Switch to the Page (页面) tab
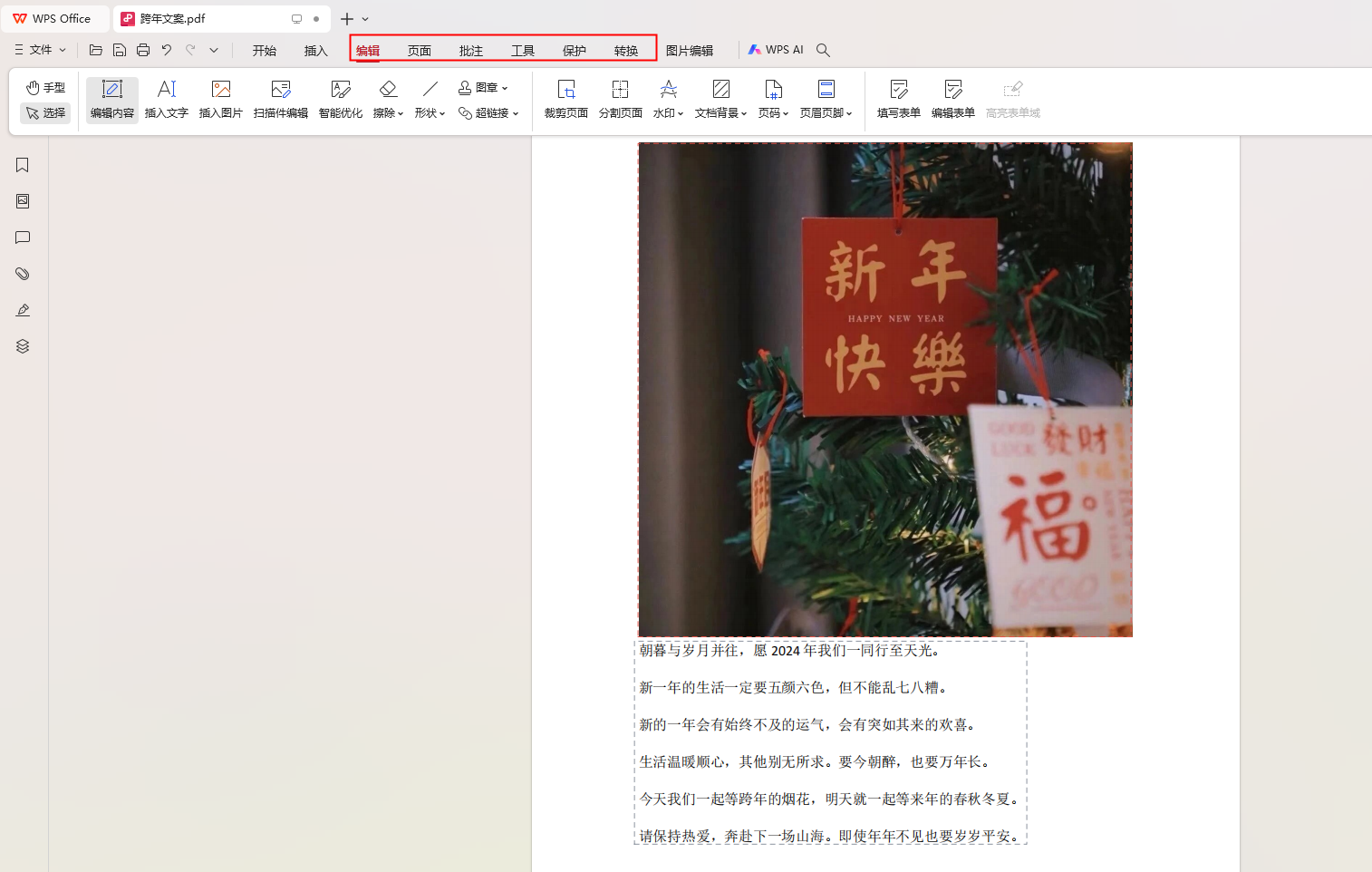1372x872 pixels. point(420,51)
